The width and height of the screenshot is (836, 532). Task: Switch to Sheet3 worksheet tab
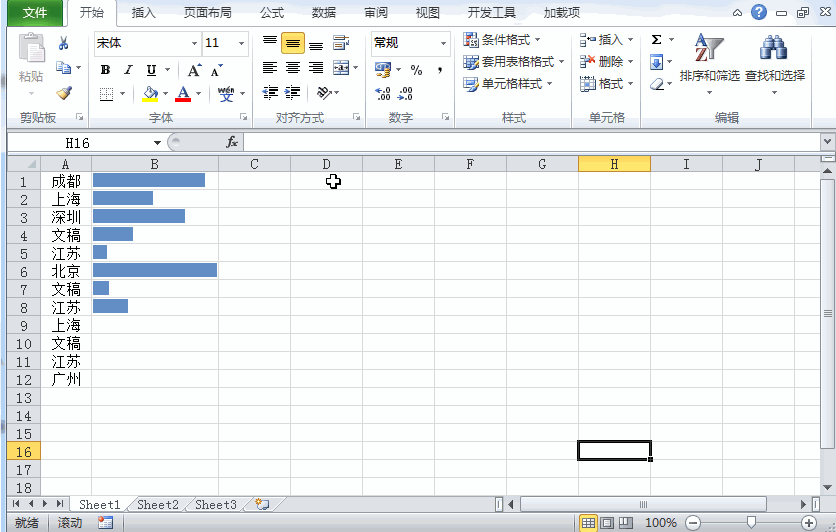tap(215, 504)
